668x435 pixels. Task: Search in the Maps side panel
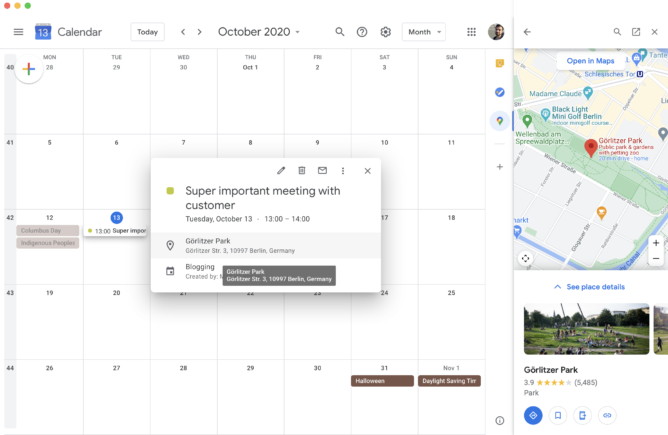pos(617,32)
